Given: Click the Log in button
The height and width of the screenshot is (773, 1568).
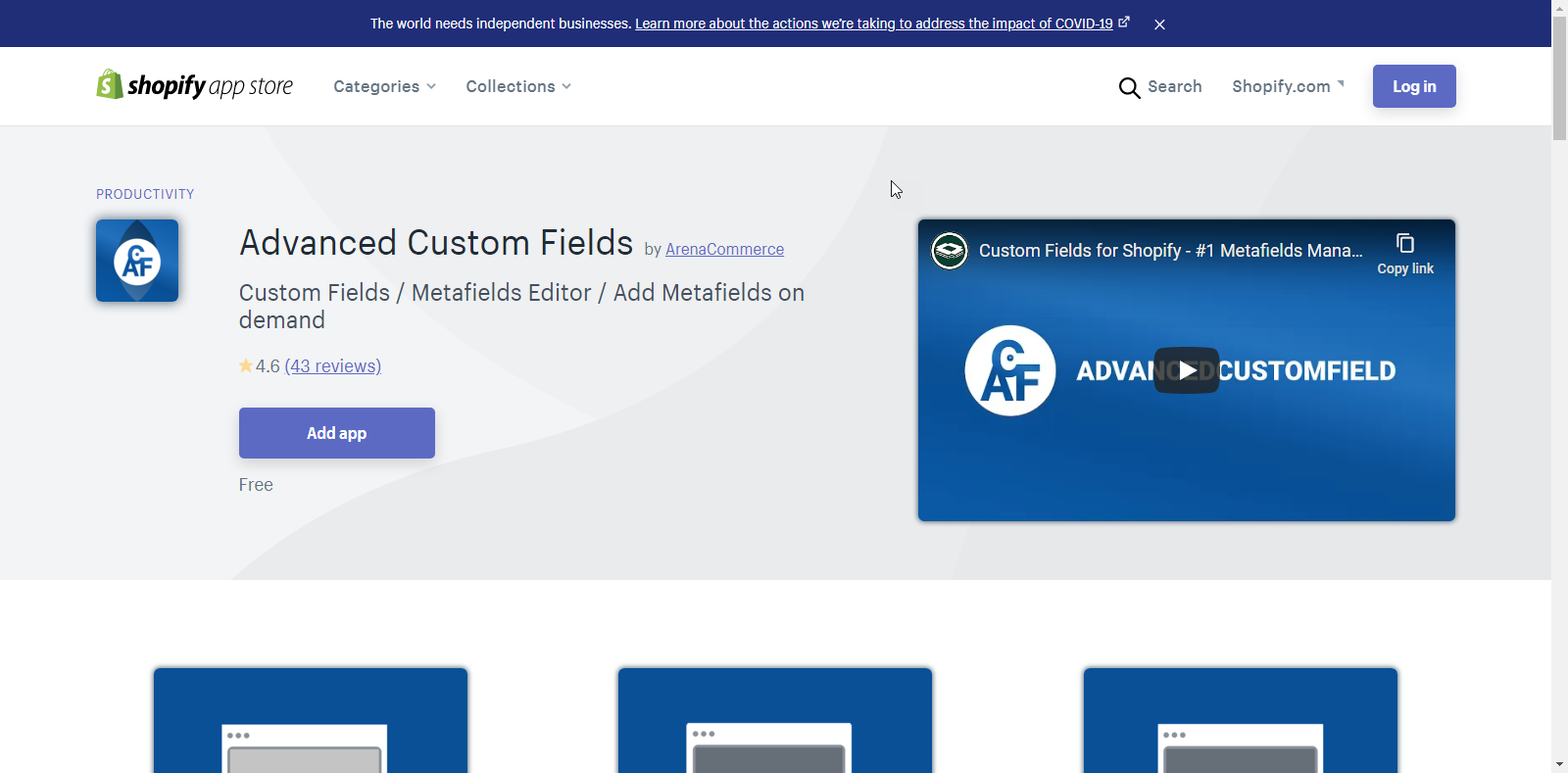Looking at the screenshot, I should (1414, 86).
